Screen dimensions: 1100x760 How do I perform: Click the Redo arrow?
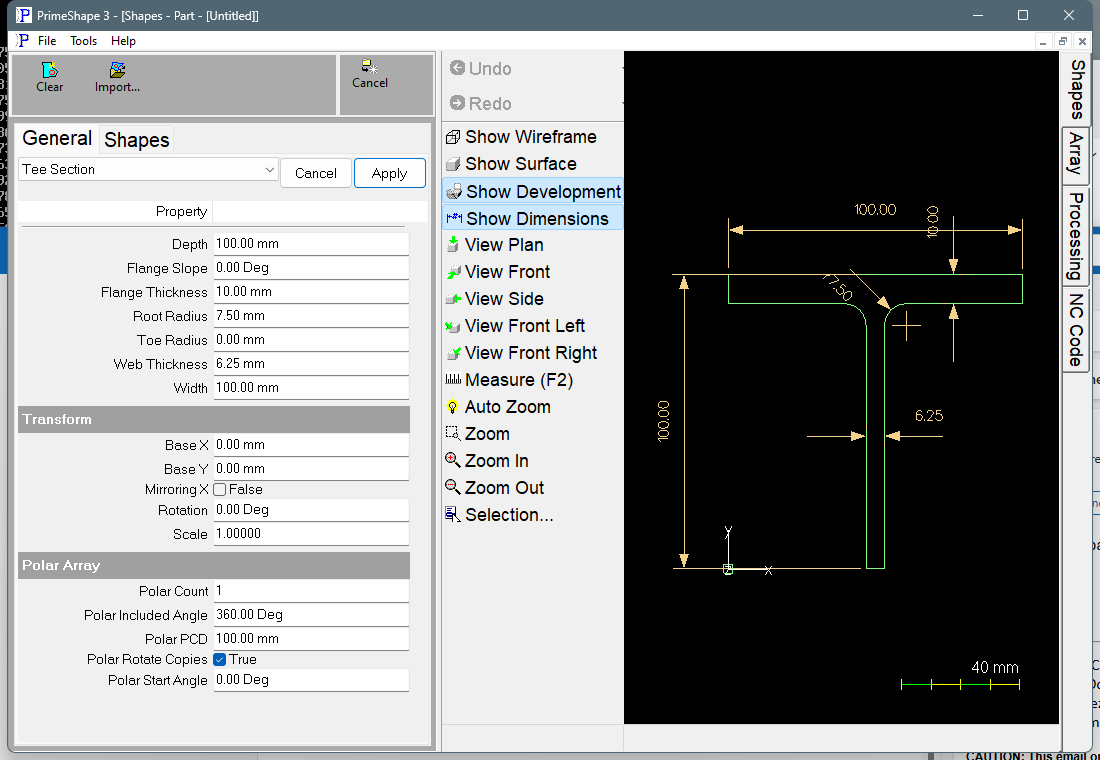[457, 103]
